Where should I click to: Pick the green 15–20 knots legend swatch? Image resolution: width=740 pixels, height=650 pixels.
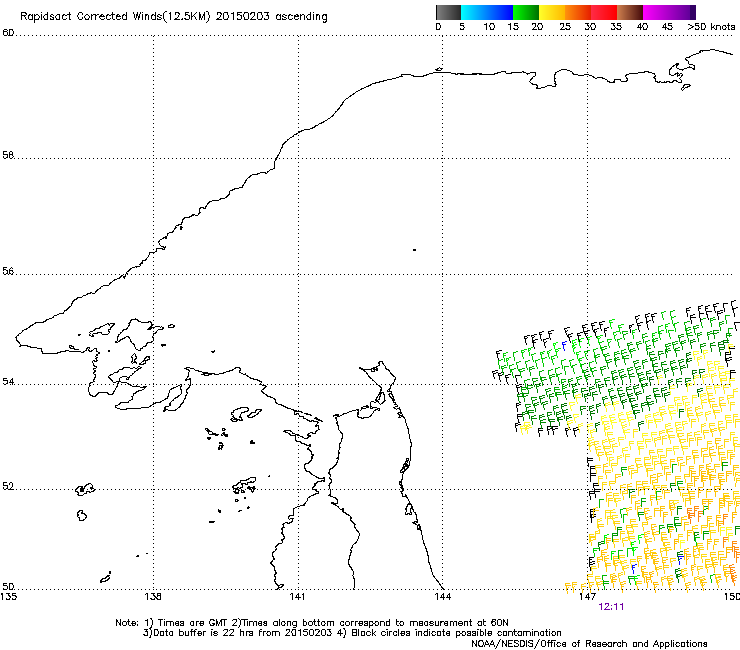click(526, 12)
